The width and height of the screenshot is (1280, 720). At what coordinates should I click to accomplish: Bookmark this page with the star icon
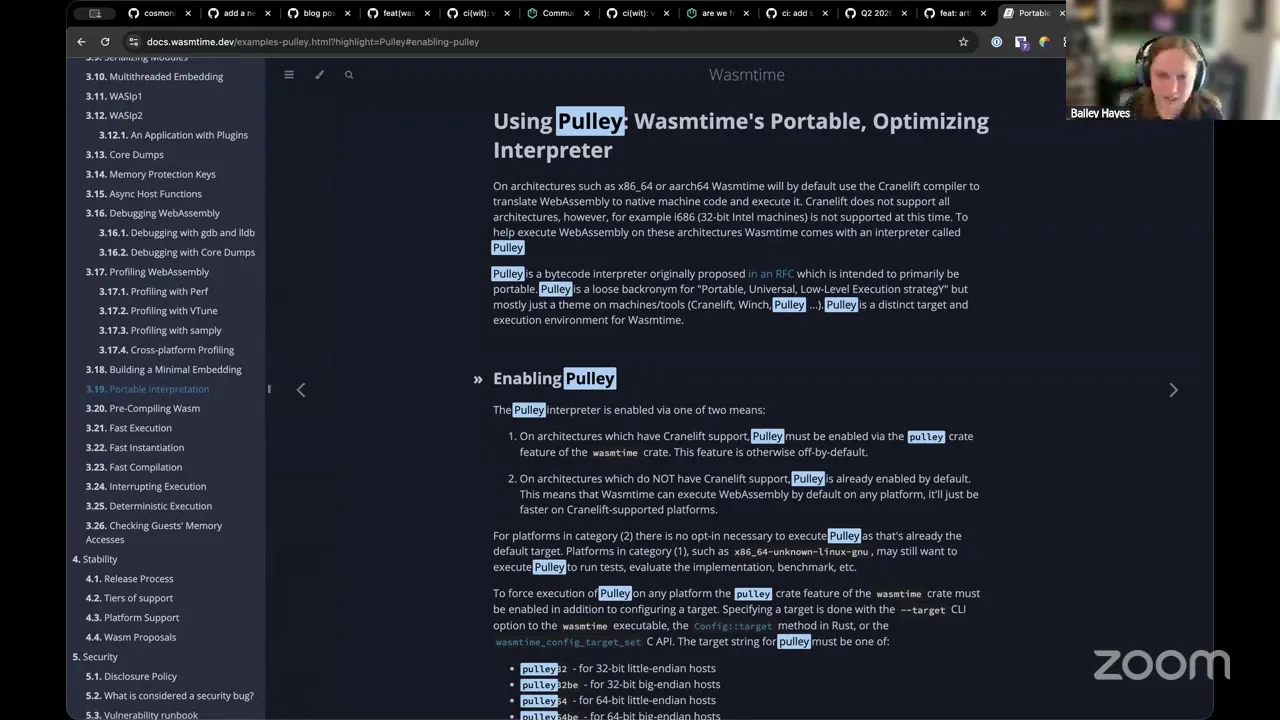964,42
